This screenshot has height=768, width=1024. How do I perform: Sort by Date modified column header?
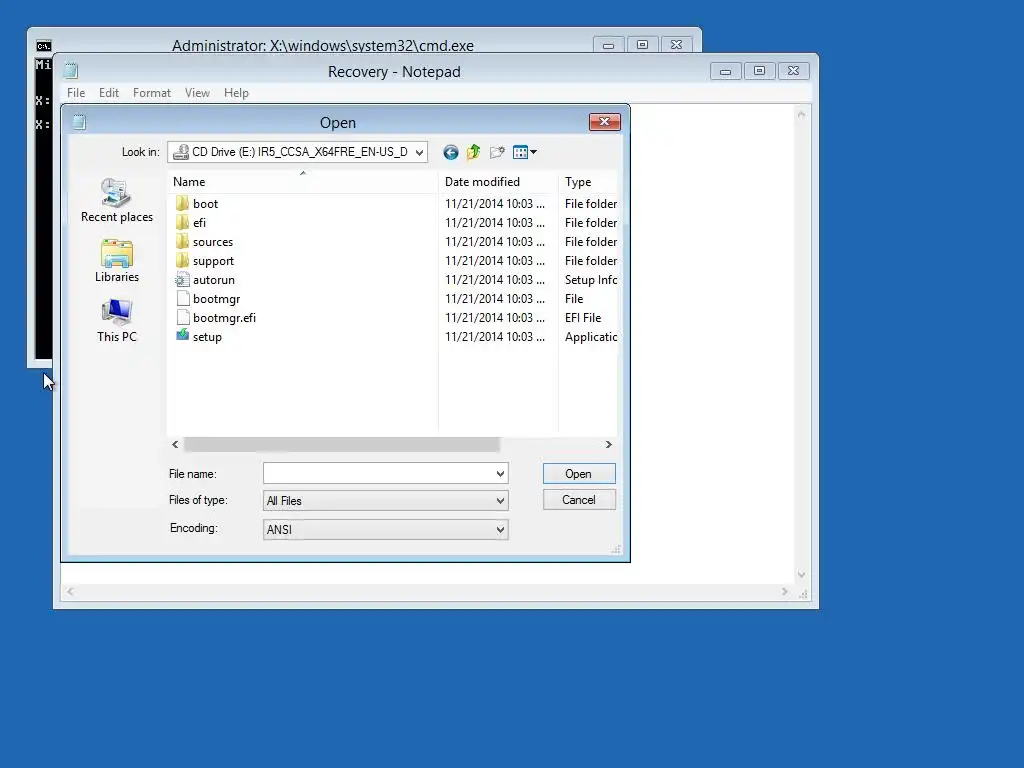click(x=498, y=182)
